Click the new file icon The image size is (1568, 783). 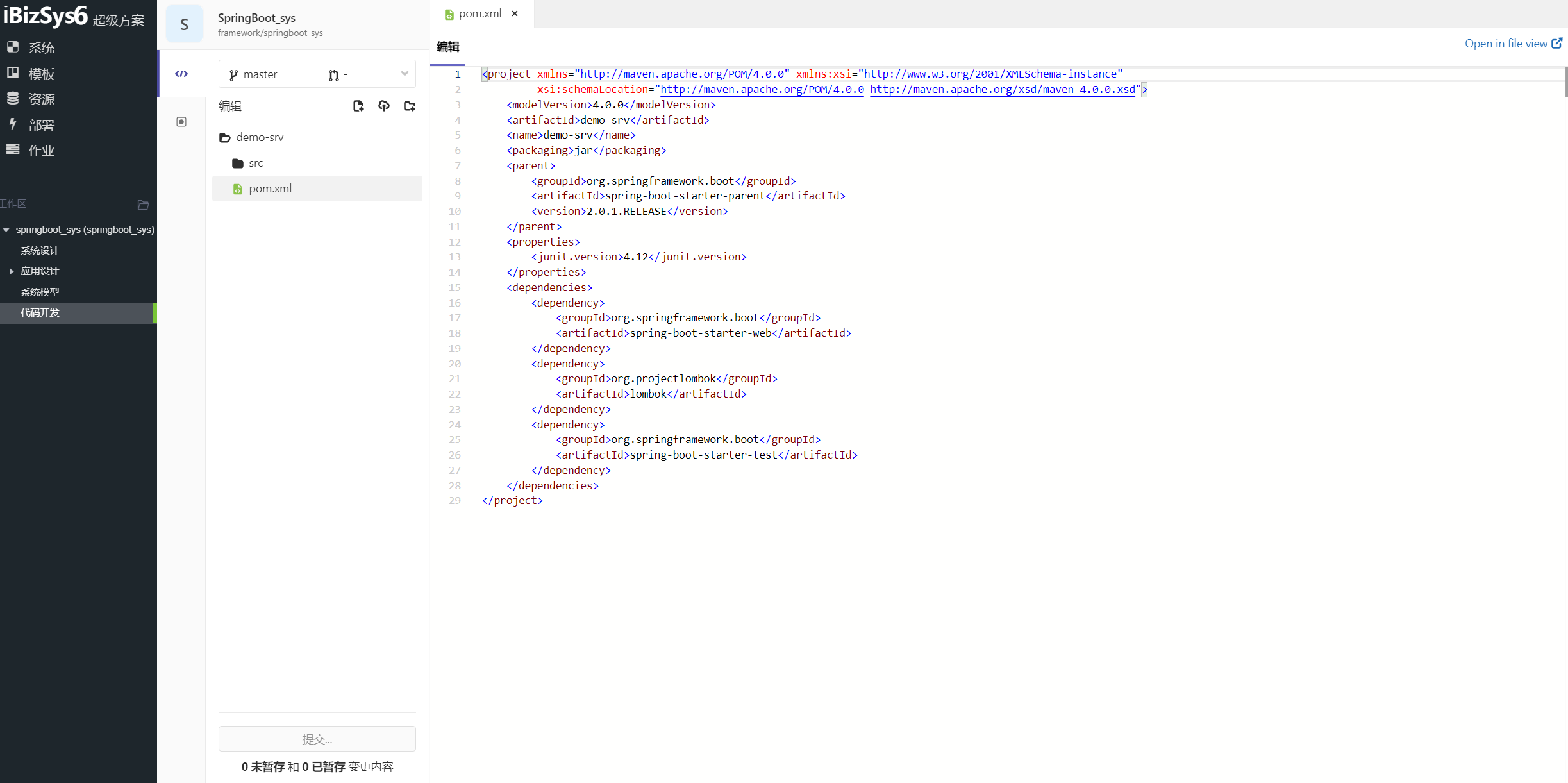(x=358, y=106)
